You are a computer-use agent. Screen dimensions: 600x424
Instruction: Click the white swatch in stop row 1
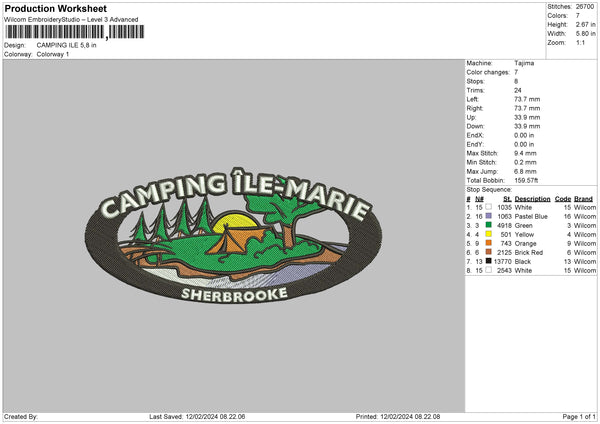(489, 207)
